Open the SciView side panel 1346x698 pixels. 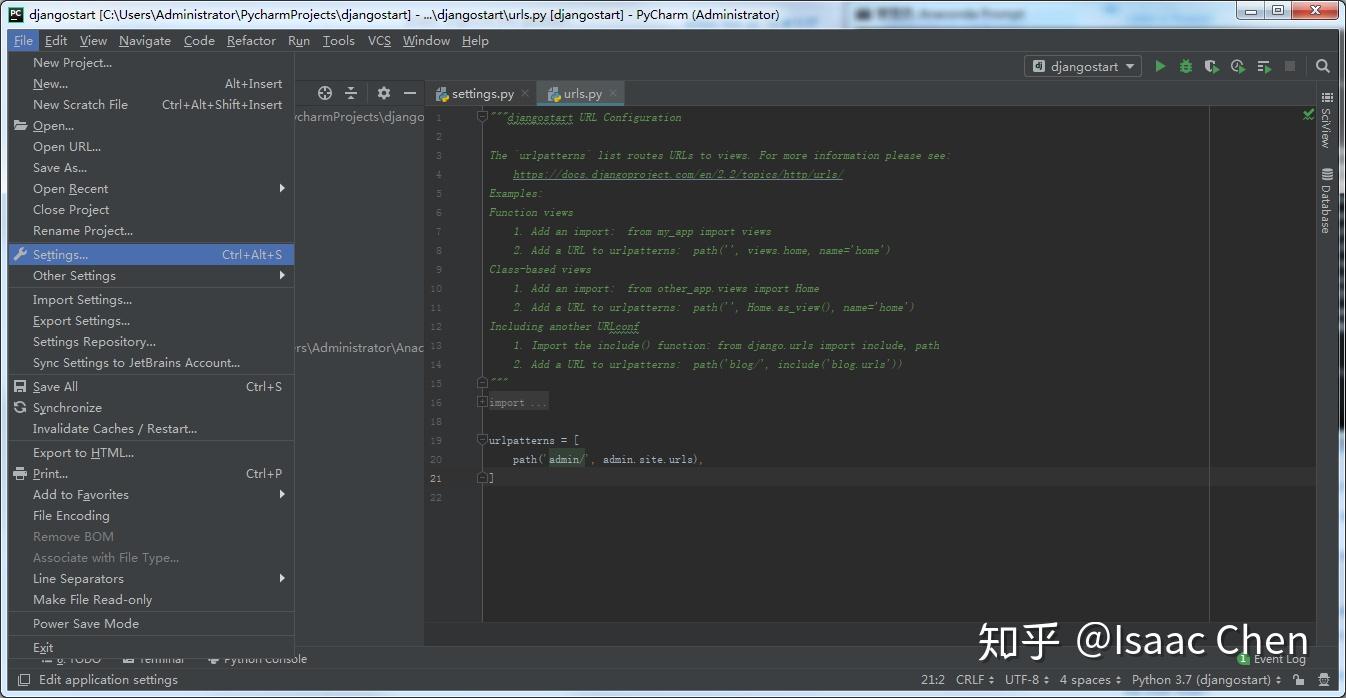[x=1327, y=120]
